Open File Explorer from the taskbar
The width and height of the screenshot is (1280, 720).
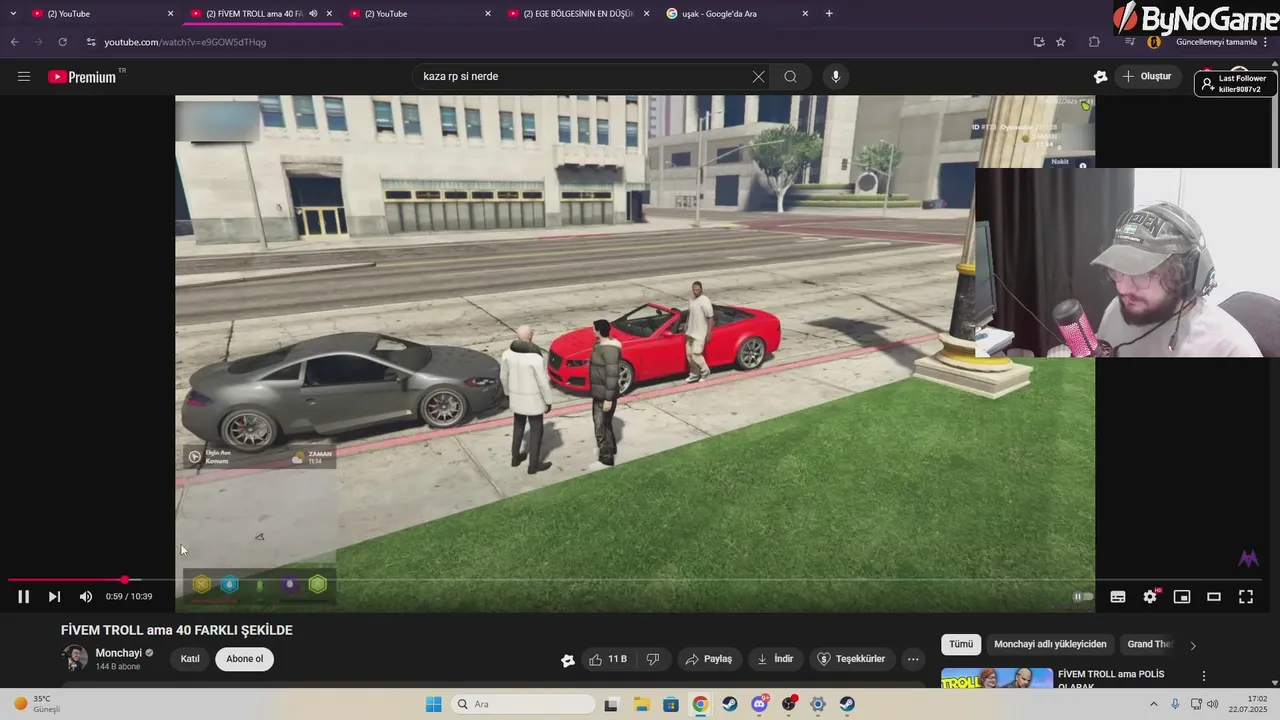641,704
